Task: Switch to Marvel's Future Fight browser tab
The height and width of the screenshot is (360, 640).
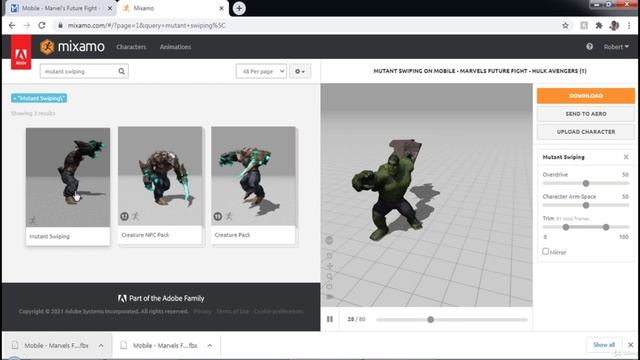Action: click(x=59, y=8)
